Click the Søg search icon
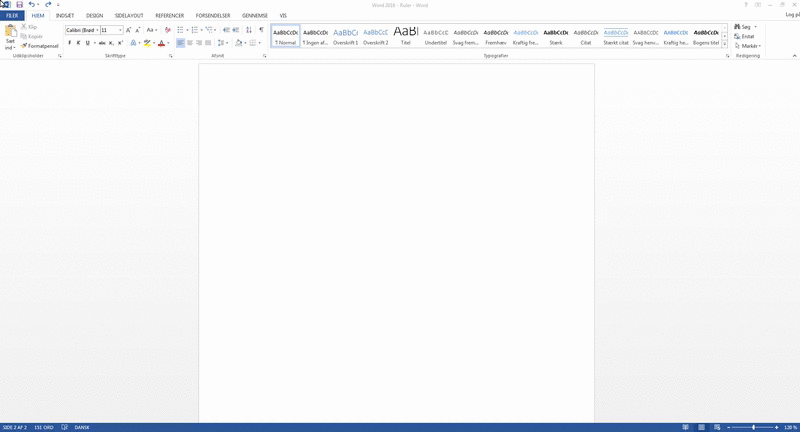Viewport: 800px width, 432px height. pyautogui.click(x=744, y=27)
